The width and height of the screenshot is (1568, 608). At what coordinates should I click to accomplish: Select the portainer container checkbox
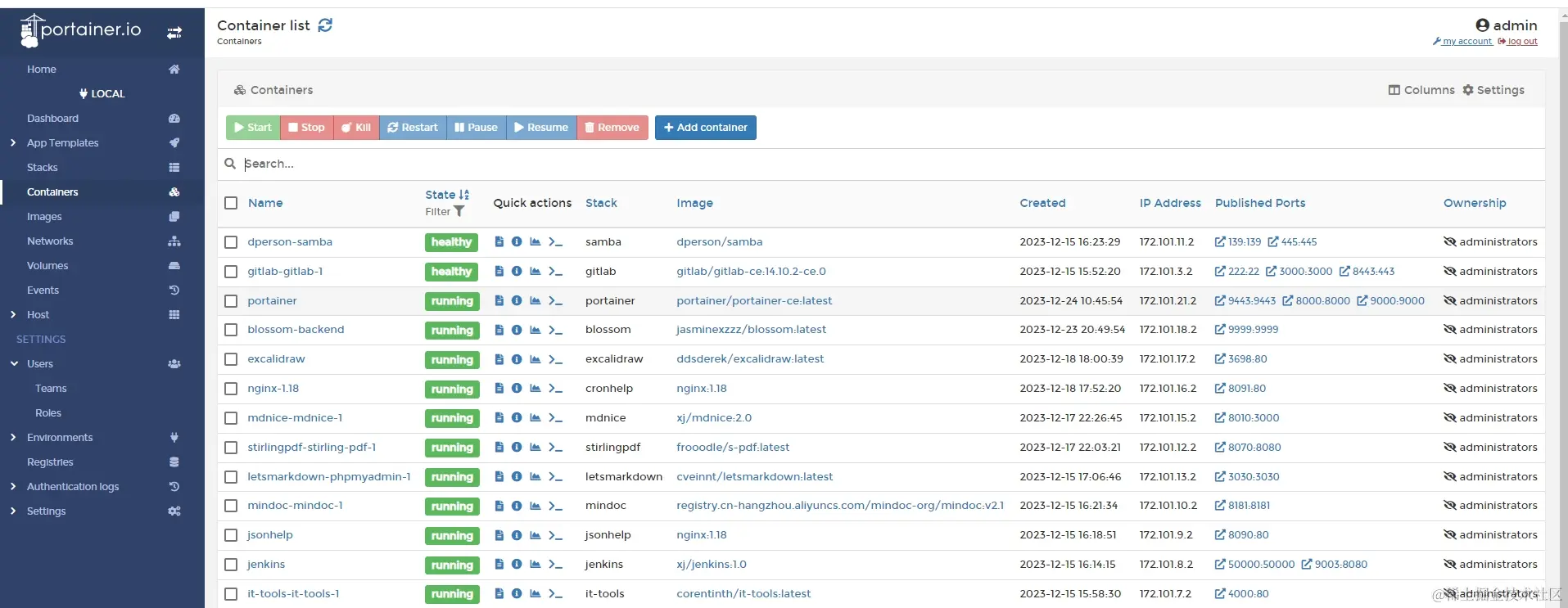coord(231,301)
